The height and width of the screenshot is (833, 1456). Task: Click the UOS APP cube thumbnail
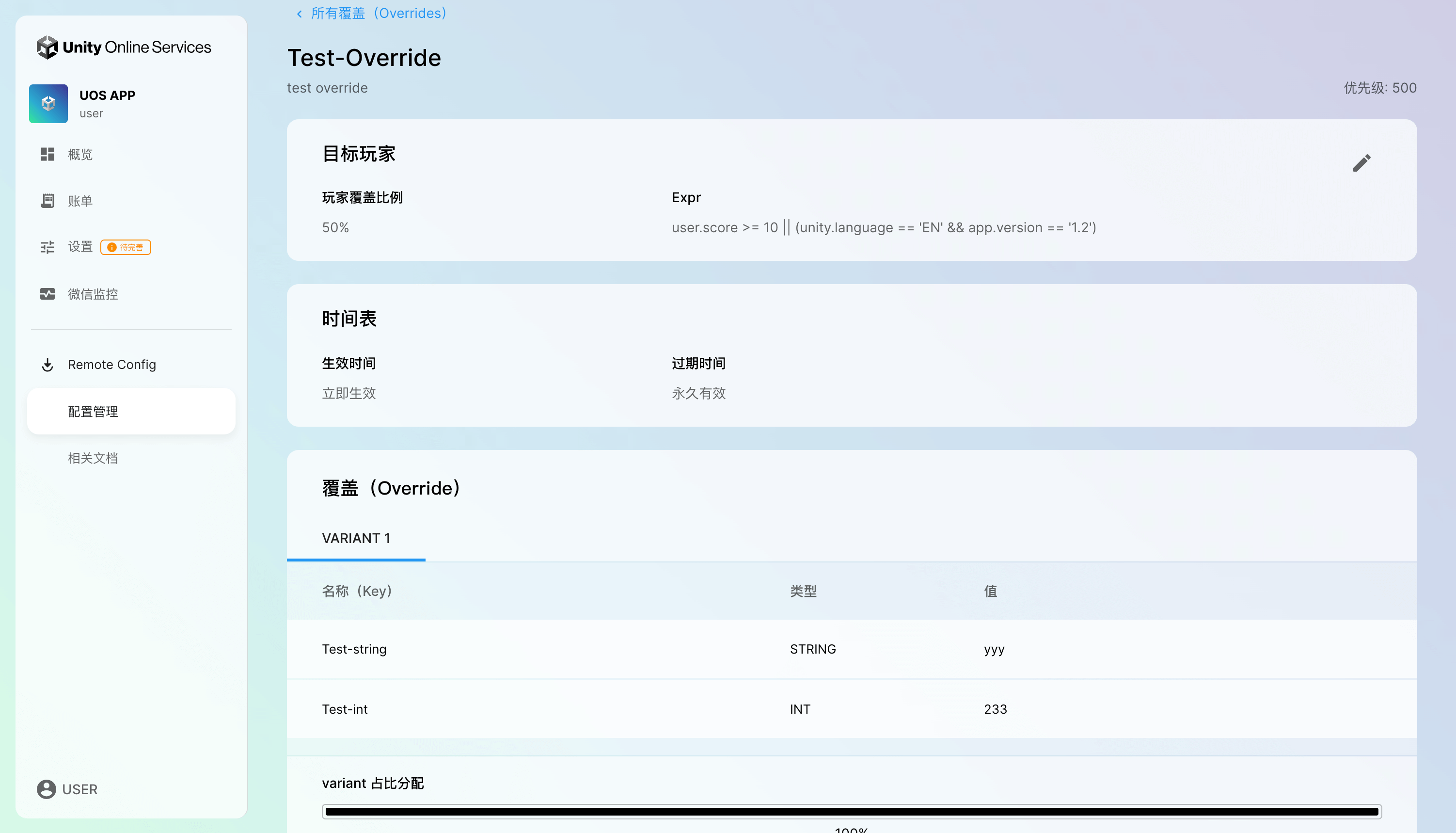click(x=48, y=104)
